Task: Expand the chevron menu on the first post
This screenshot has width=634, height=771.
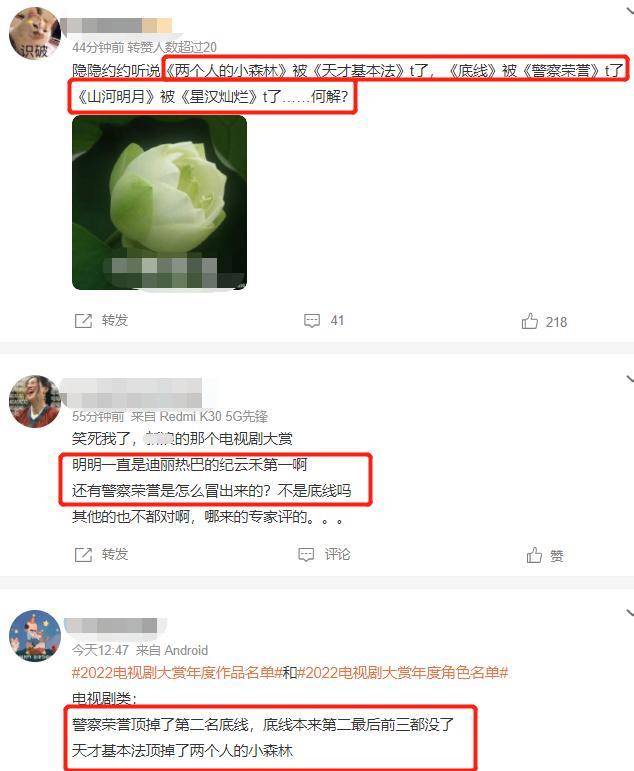Action: 629,11
